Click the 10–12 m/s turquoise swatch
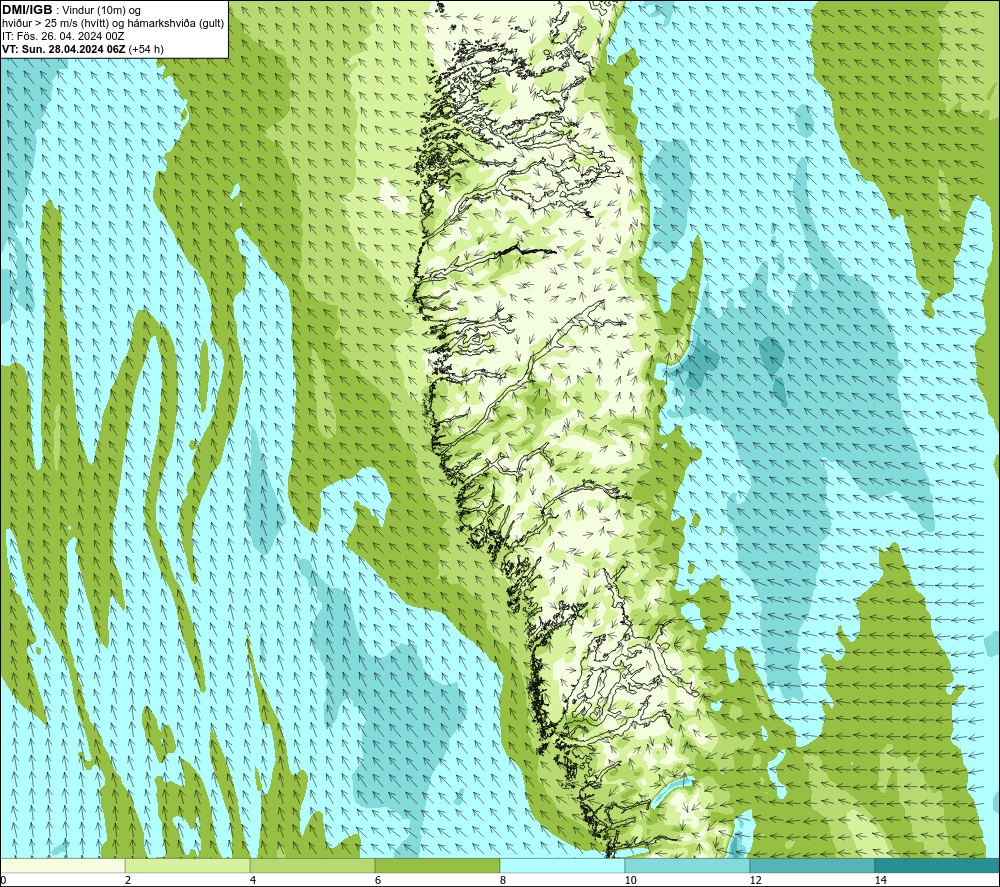 click(x=687, y=865)
